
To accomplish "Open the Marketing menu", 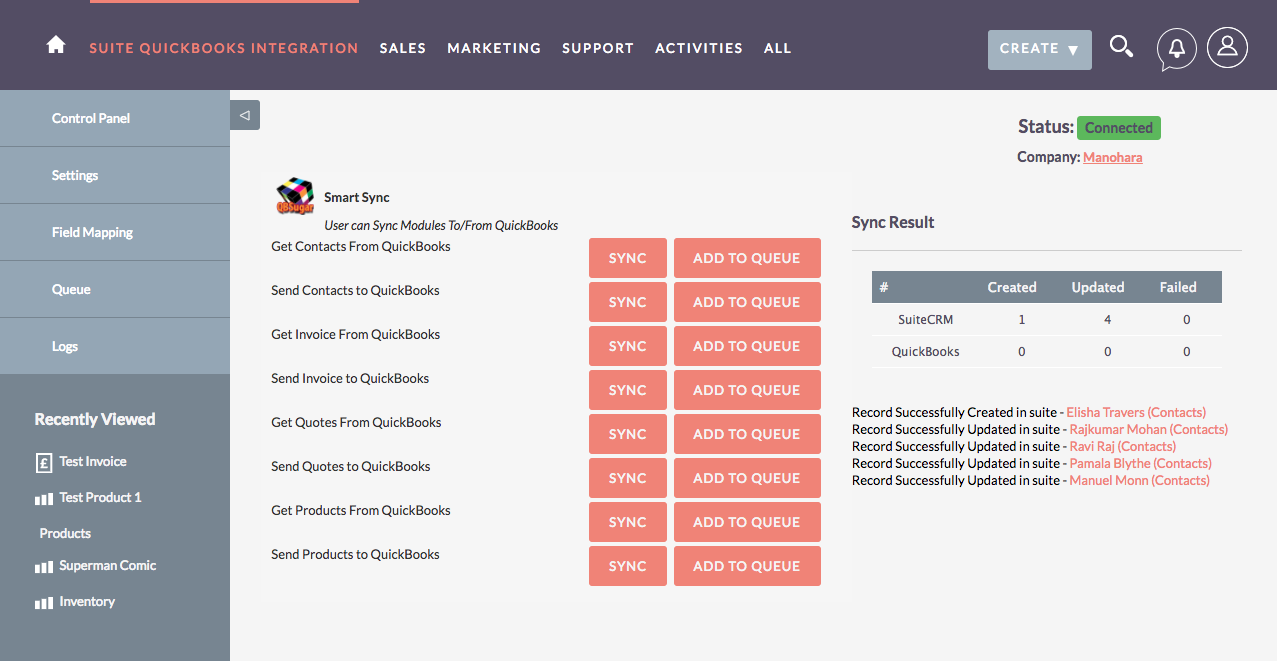I will point(494,48).
